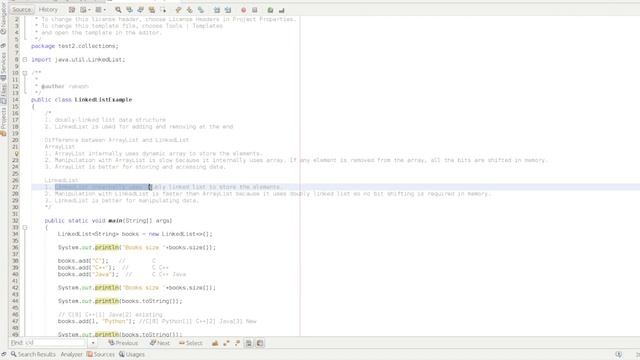The height and width of the screenshot is (360, 640).
Task: Click the main method name
Action: (115, 221)
